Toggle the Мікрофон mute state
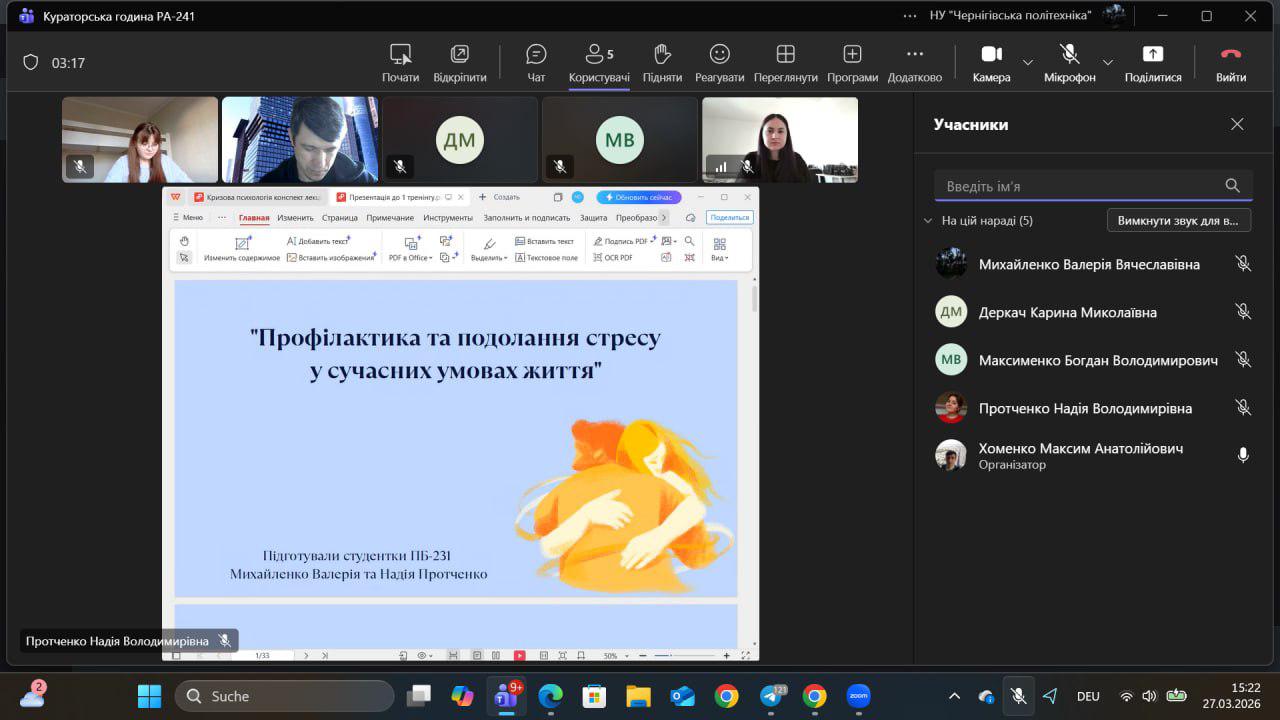This screenshot has width=1280, height=720. tap(1069, 62)
